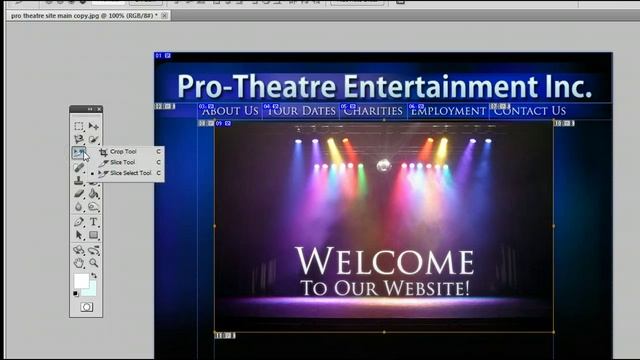
Task: Click the Tour Dates navigation slice
Action: [x=301, y=111]
